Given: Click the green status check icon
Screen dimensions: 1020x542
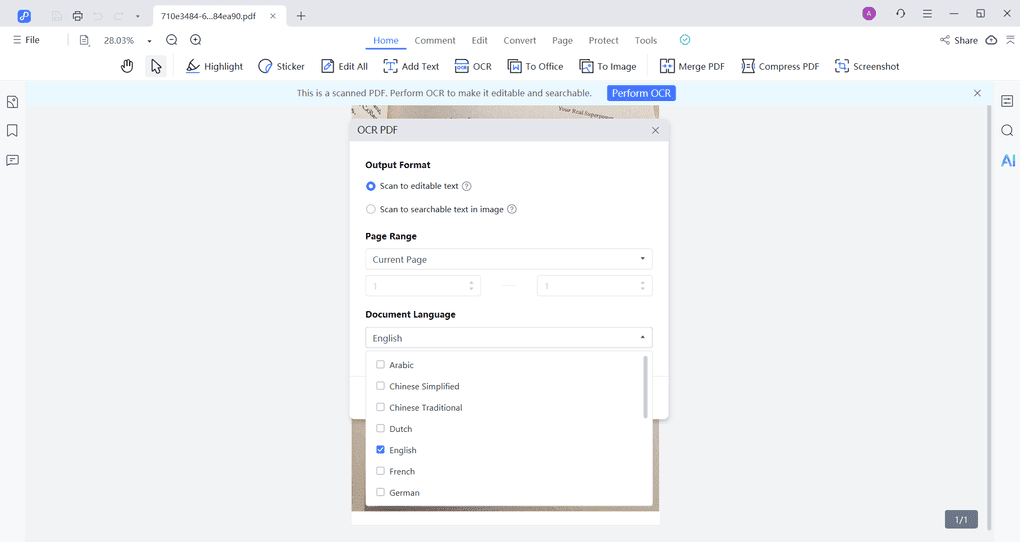Looking at the screenshot, I should [x=684, y=40].
